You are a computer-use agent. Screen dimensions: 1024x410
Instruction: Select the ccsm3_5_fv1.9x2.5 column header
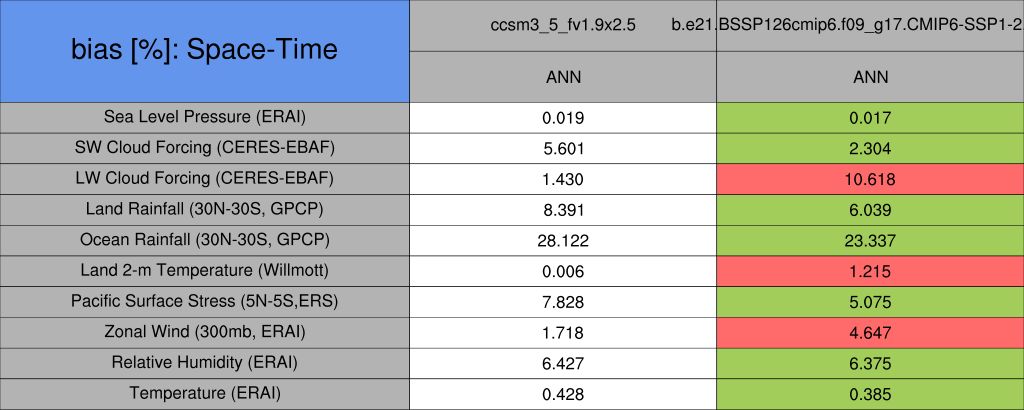563,25
